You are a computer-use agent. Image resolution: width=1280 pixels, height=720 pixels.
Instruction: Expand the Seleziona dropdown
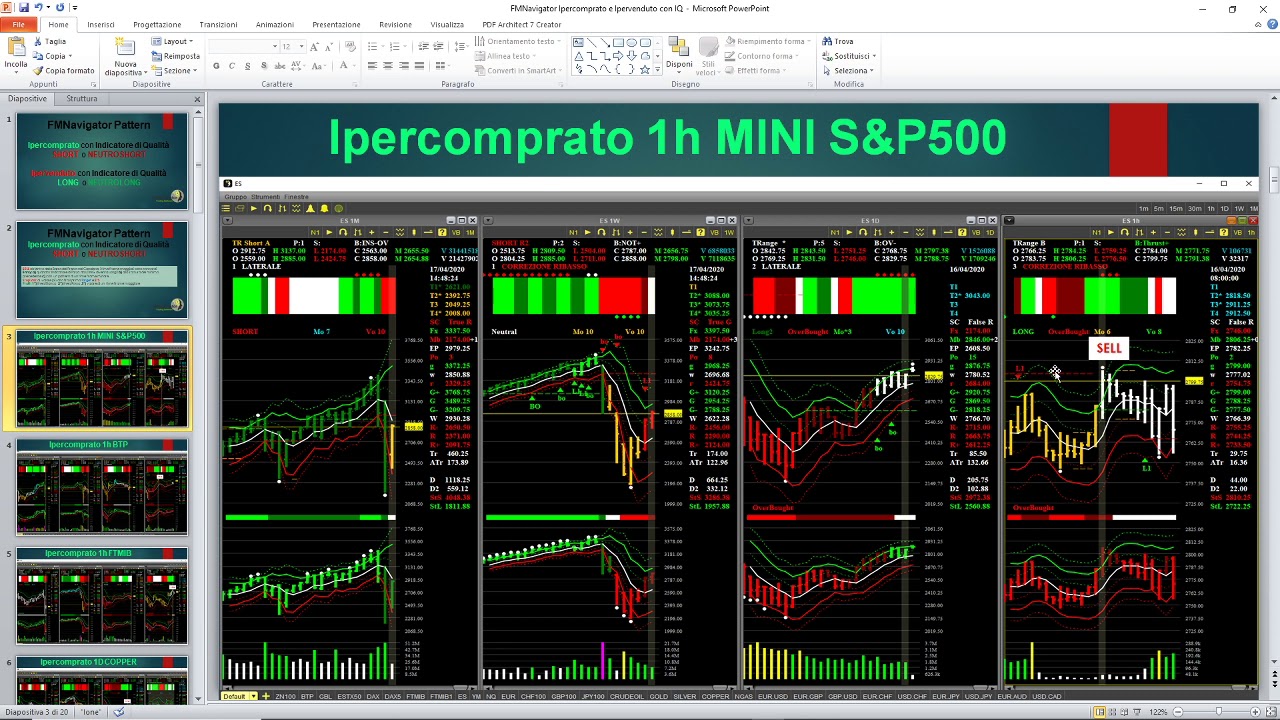pyautogui.click(x=872, y=71)
